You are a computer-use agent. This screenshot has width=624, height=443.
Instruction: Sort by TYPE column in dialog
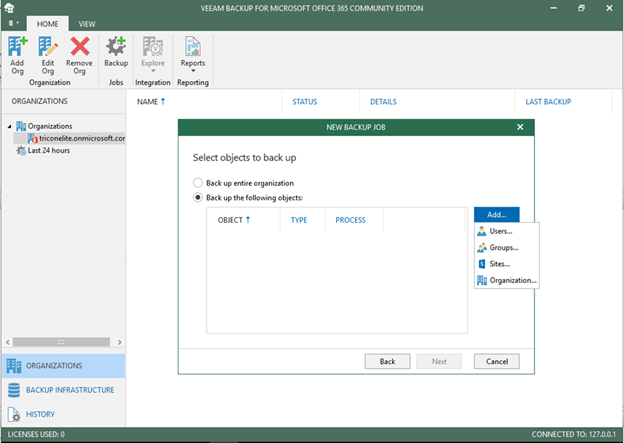[298, 220]
